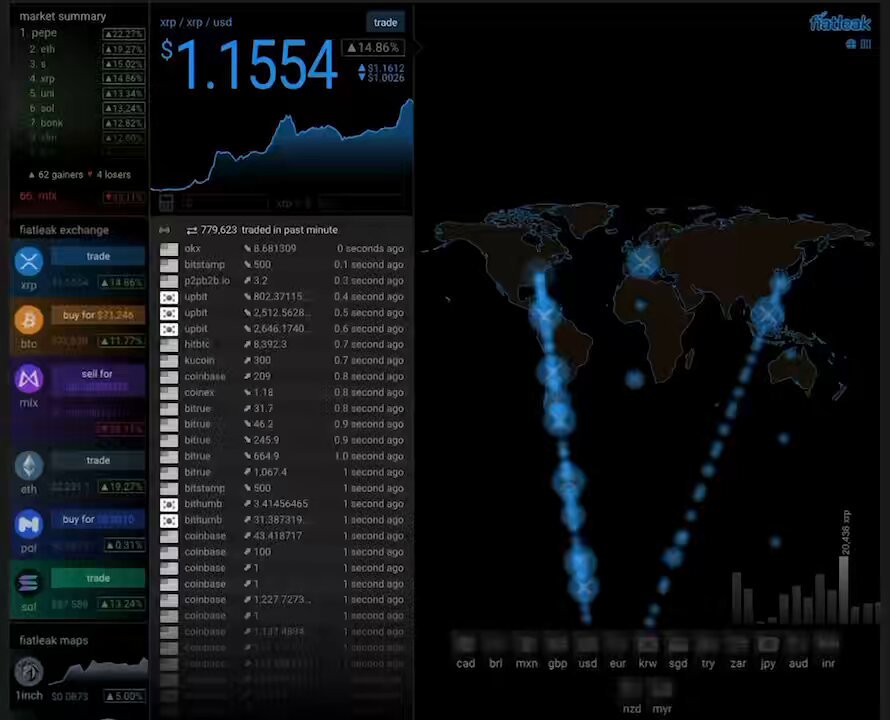Select the blue pol coin icon
The width and height of the screenshot is (890, 720).
click(x=29, y=525)
